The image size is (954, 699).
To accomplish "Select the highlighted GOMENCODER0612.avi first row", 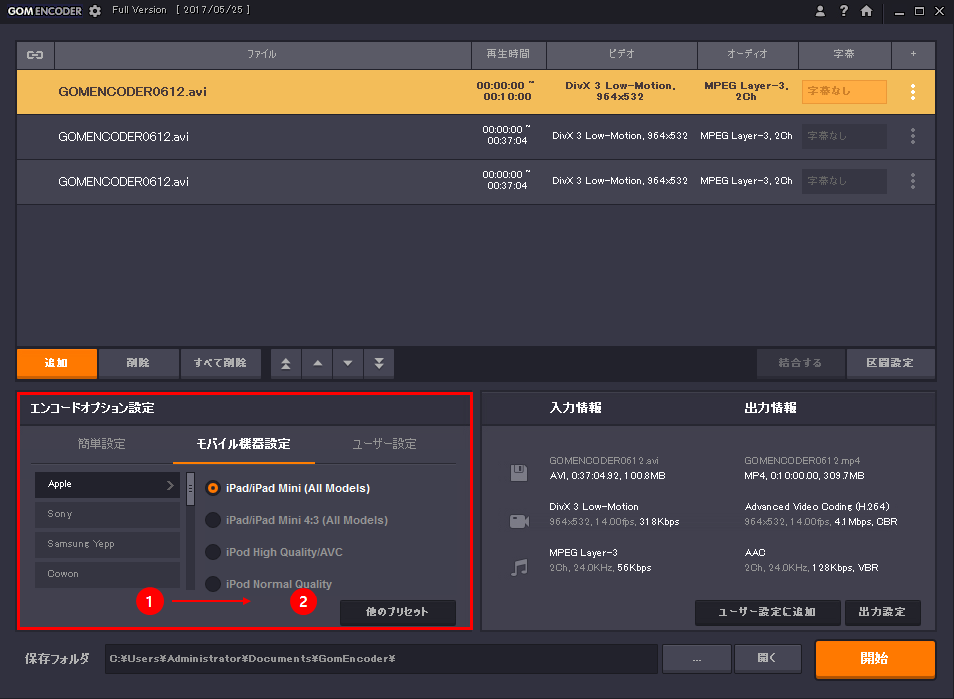I will point(476,92).
